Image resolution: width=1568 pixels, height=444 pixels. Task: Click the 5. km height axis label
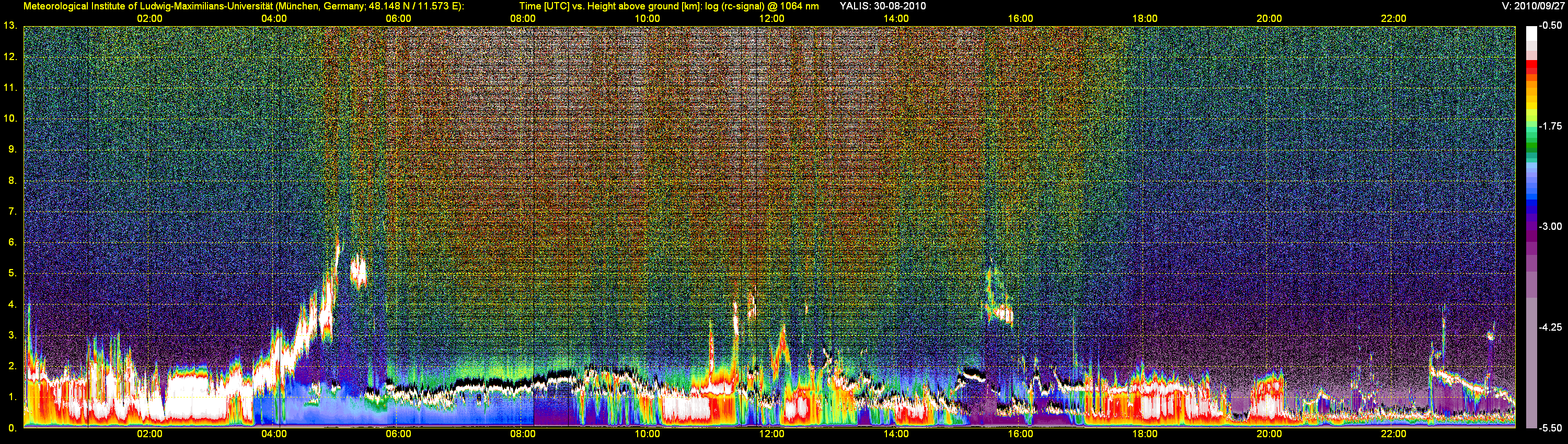12,273
